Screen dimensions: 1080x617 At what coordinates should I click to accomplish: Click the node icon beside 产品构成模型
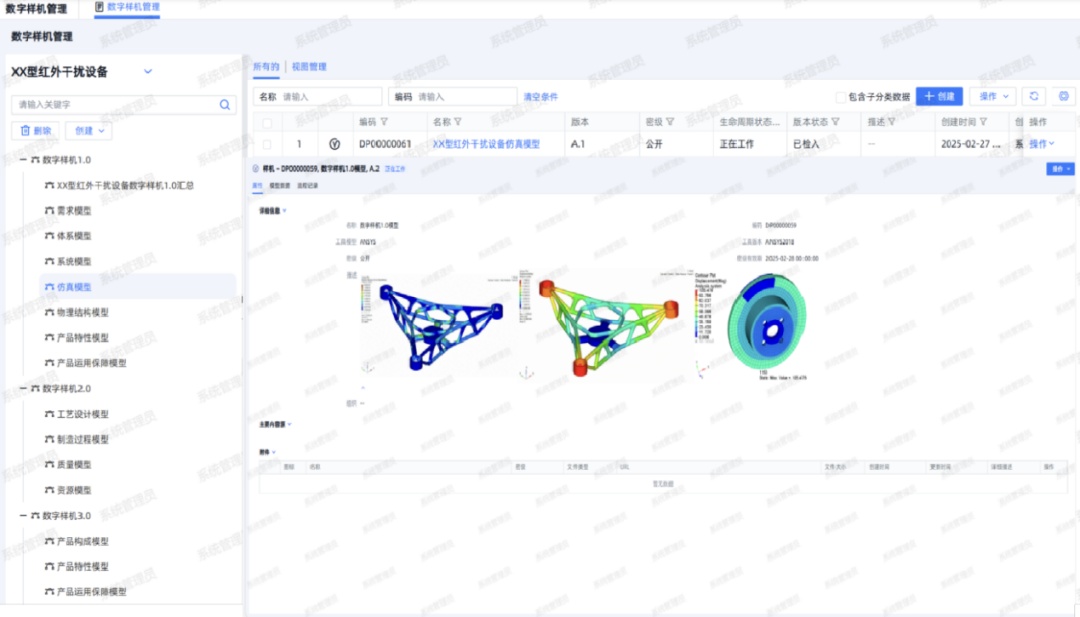(x=49, y=541)
